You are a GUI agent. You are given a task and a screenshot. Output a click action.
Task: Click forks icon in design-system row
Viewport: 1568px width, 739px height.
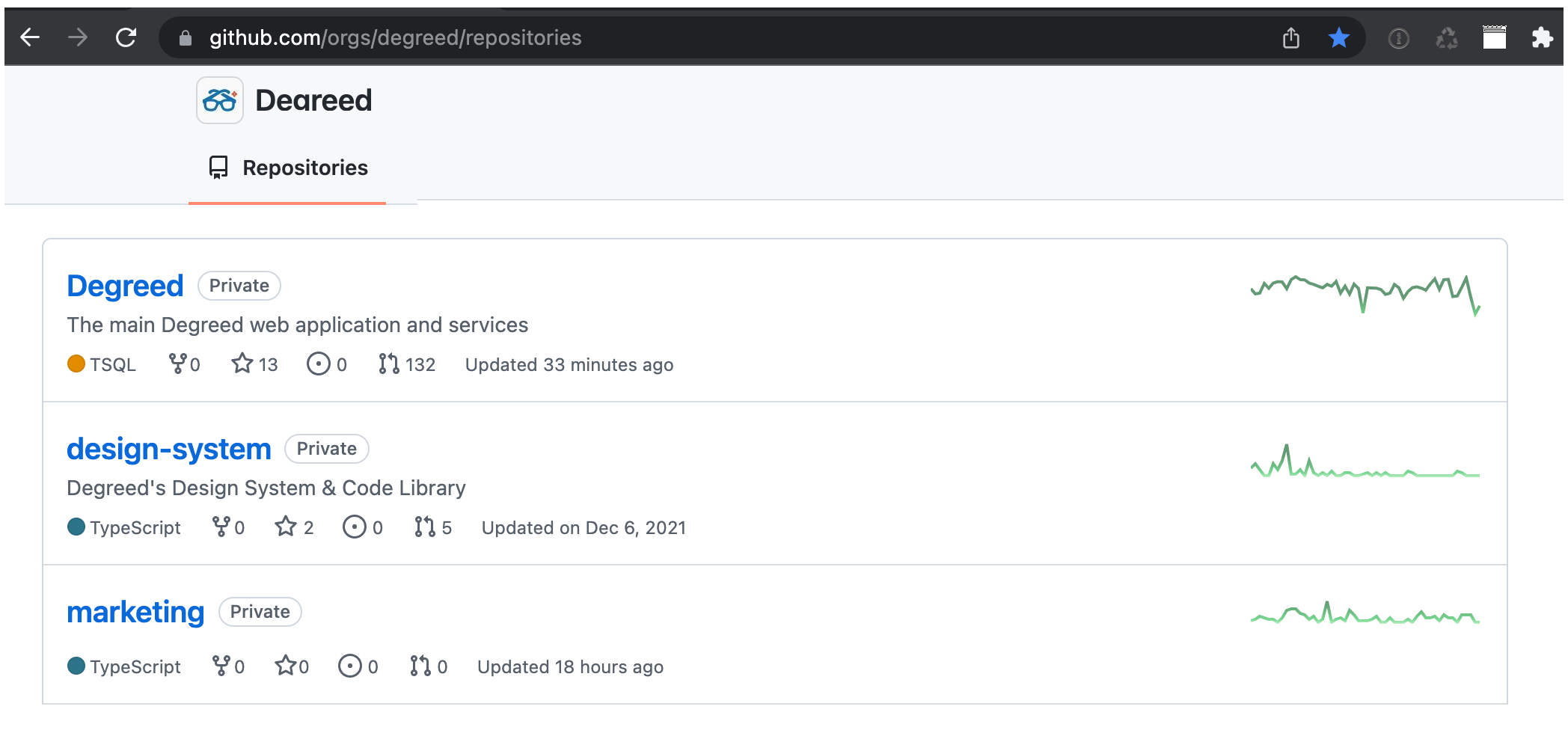[221, 527]
